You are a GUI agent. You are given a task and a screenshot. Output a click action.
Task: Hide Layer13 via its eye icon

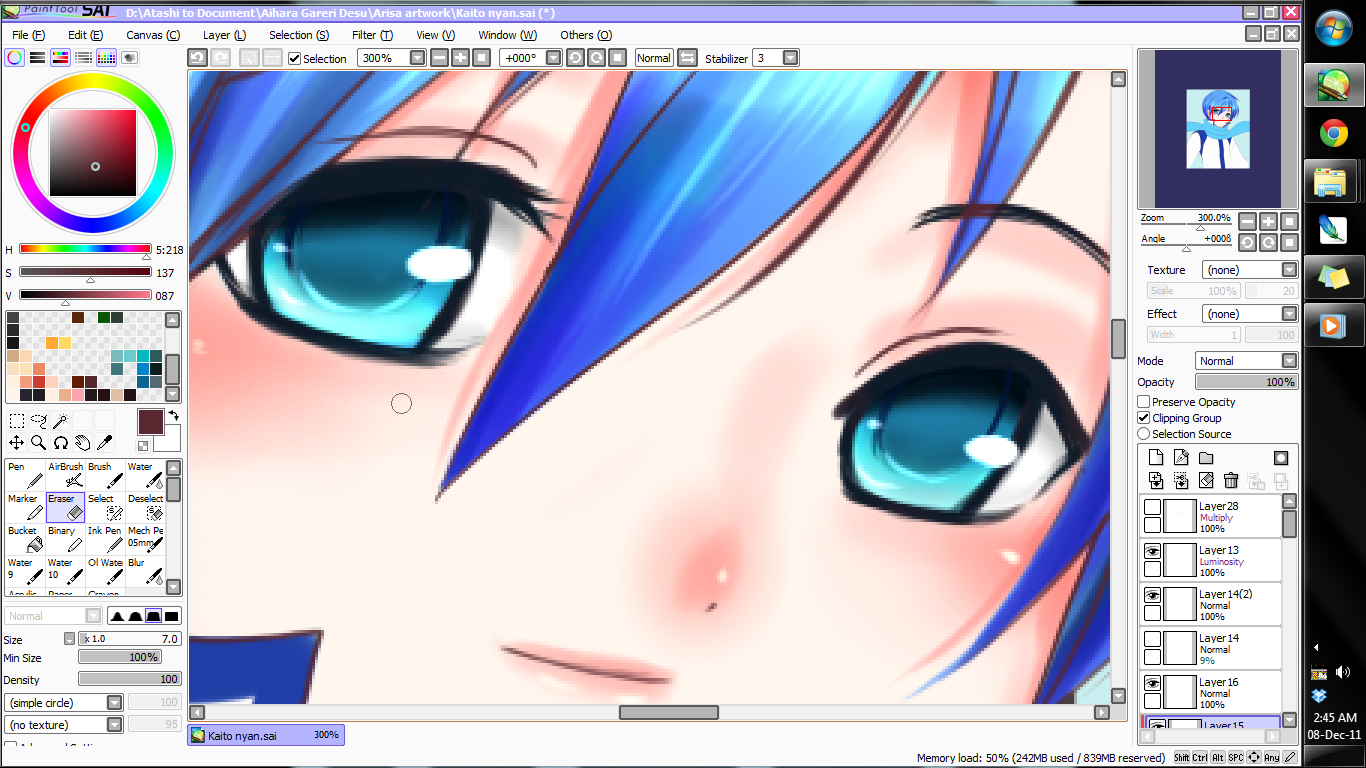[x=1152, y=551]
